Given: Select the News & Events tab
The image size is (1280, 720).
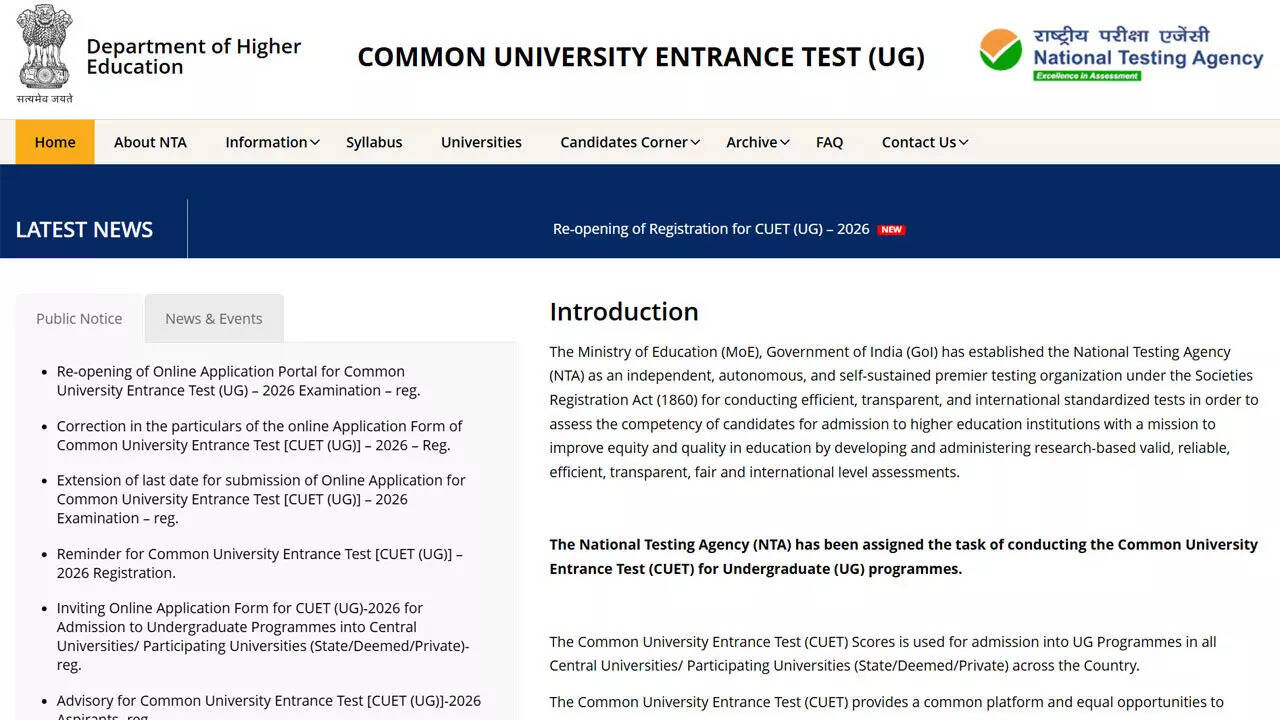Looking at the screenshot, I should pos(213,318).
